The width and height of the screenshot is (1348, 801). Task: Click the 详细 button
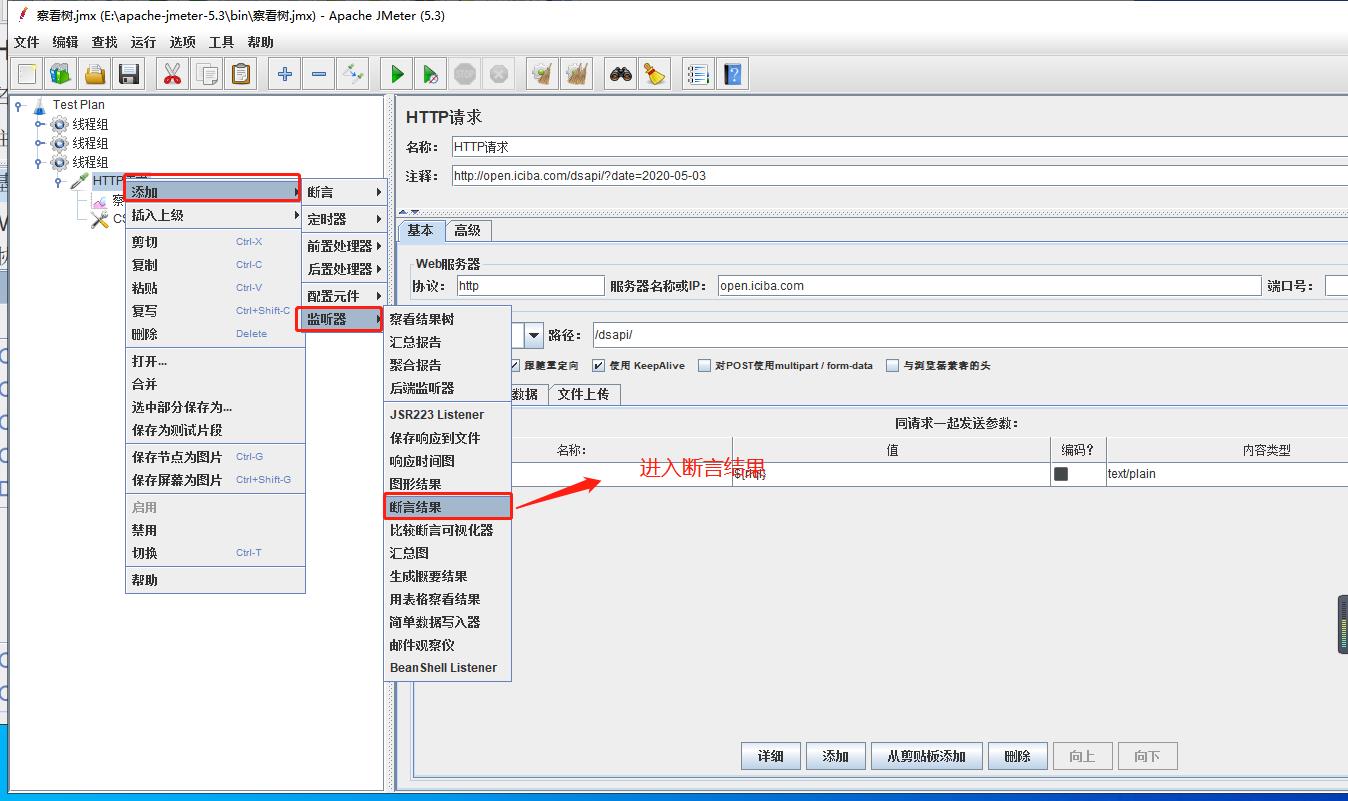[771, 756]
